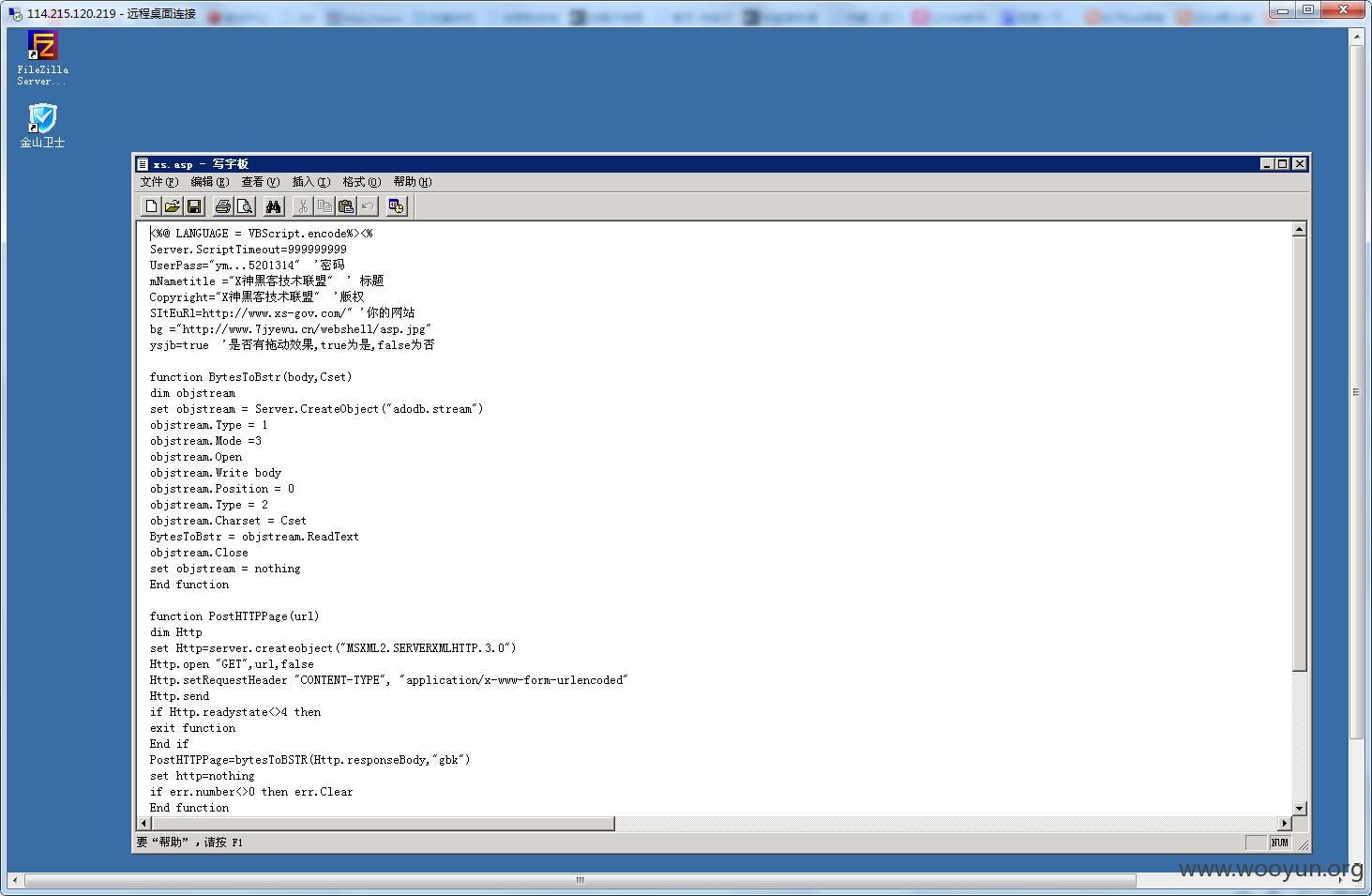Click the line "function BytesToBstr(body,Cset)"
The image size is (1372, 896).
(x=251, y=377)
